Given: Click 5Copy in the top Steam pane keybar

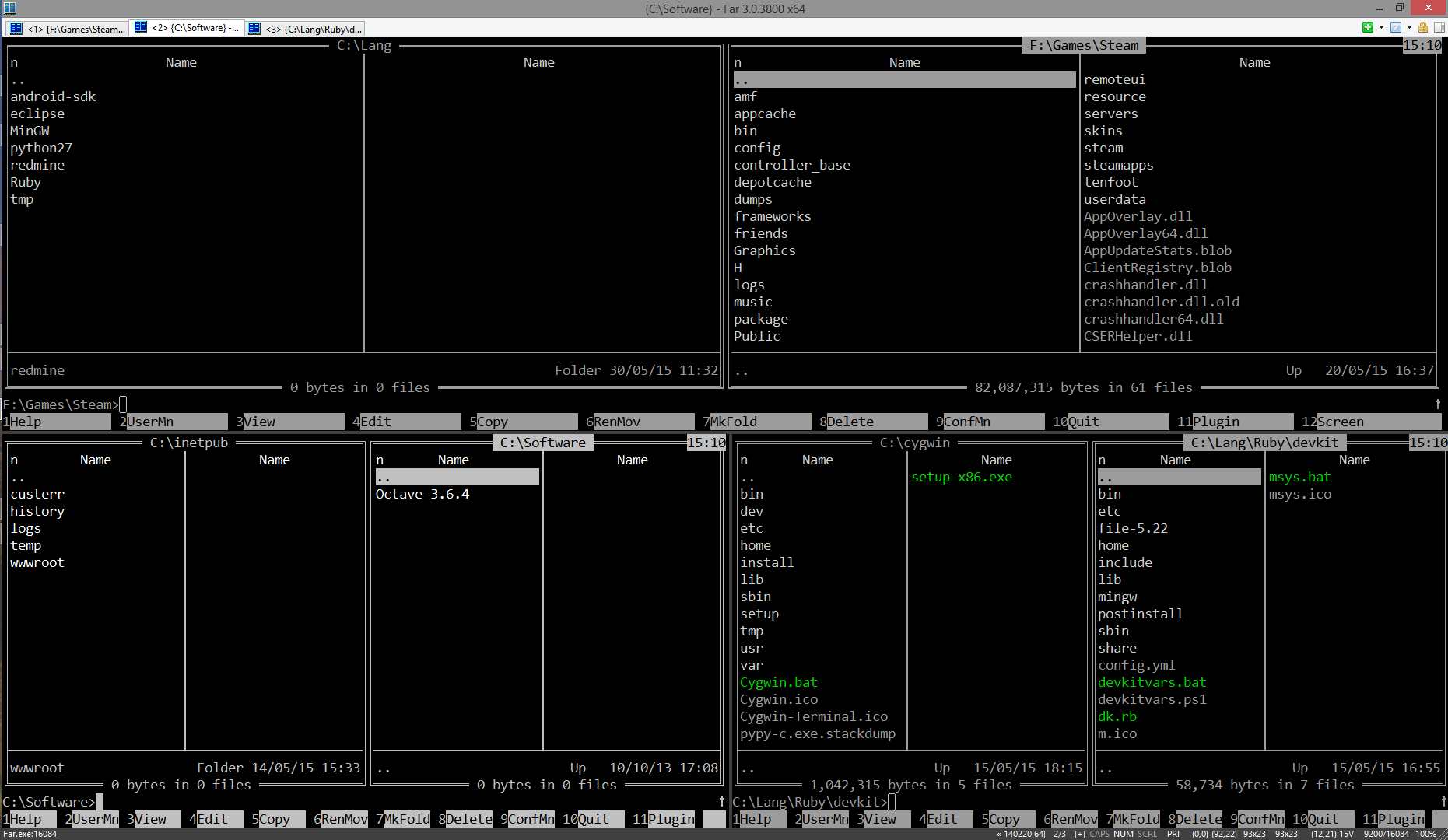Looking at the screenshot, I should click(523, 422).
